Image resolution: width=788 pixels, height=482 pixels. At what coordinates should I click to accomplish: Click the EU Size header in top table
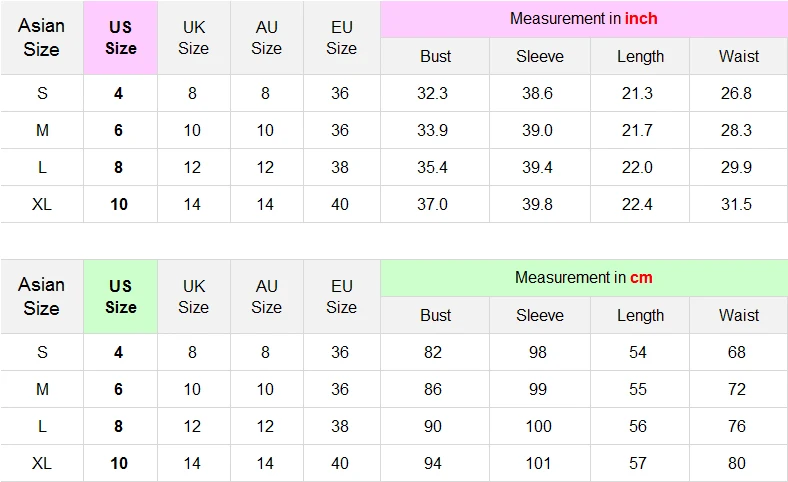pyautogui.click(x=341, y=37)
